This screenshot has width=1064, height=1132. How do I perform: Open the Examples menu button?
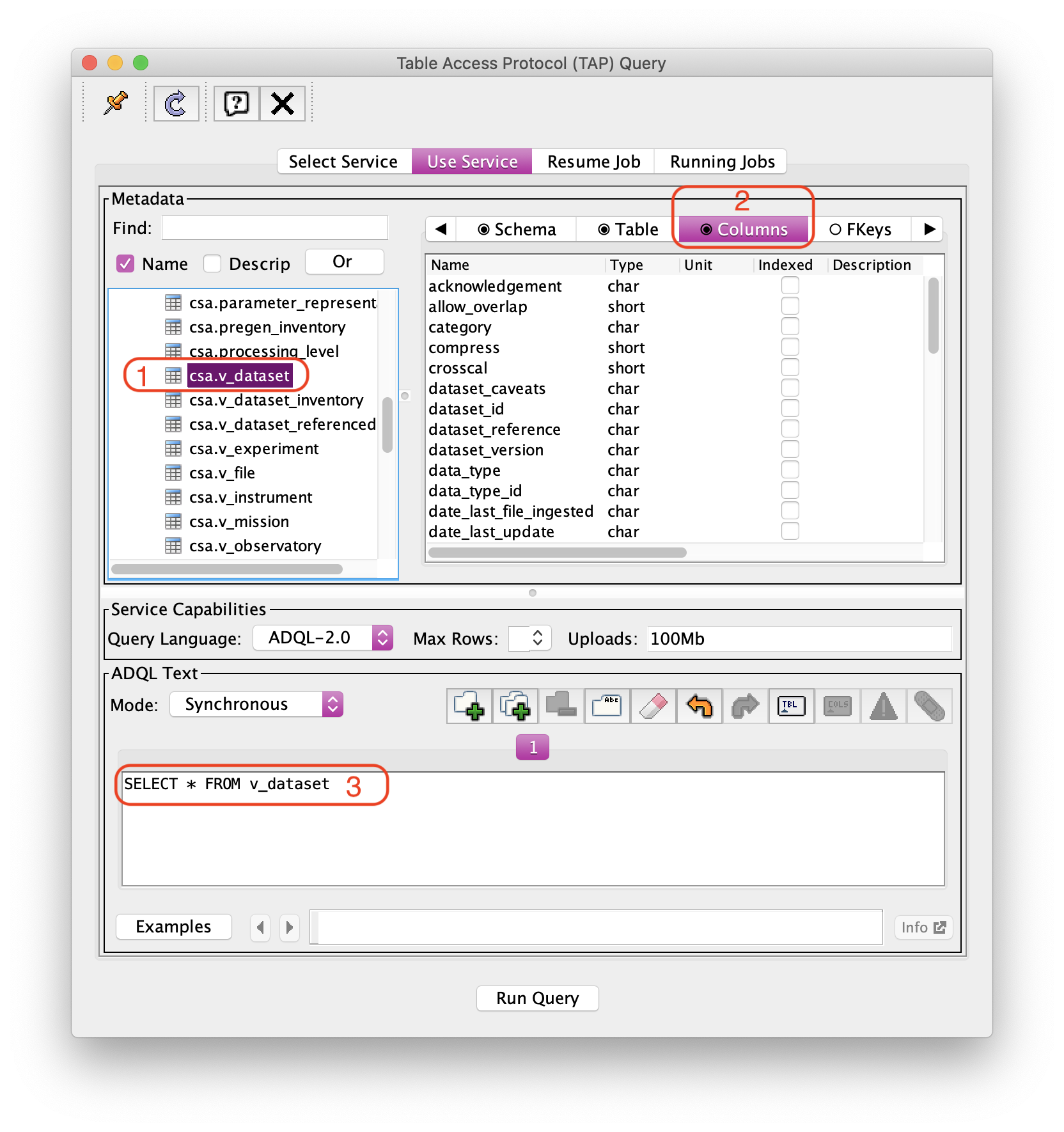tap(173, 927)
